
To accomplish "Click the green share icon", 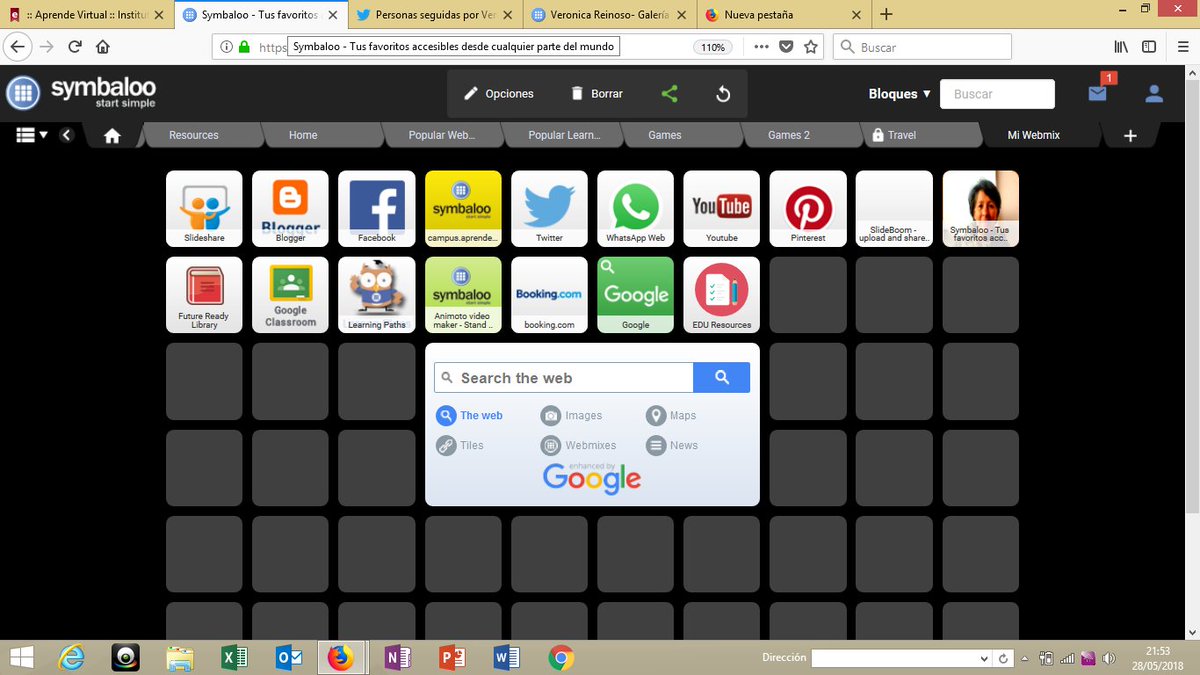I will (x=670, y=94).
